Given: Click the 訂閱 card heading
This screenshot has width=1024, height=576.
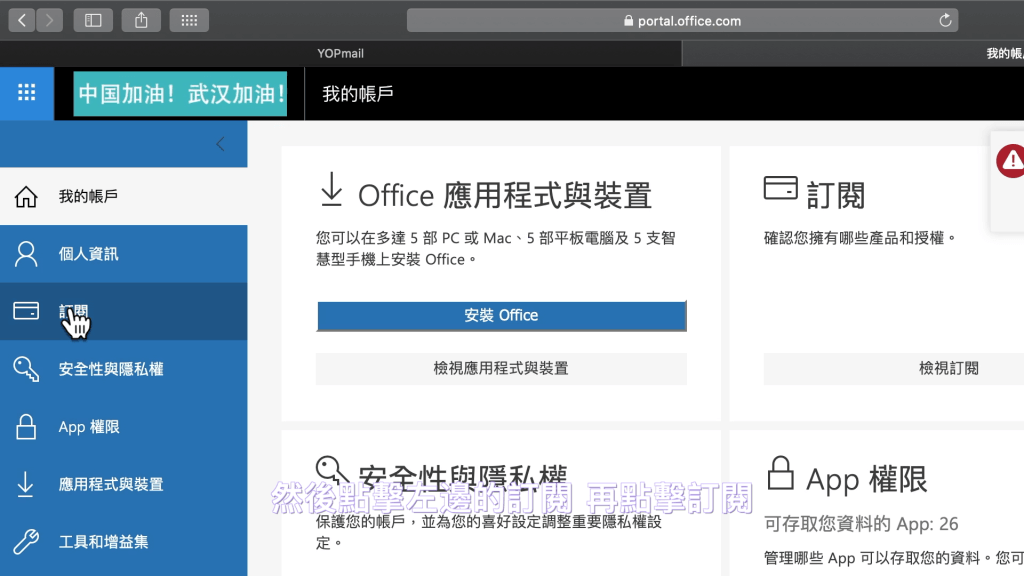Looking at the screenshot, I should coord(835,195).
